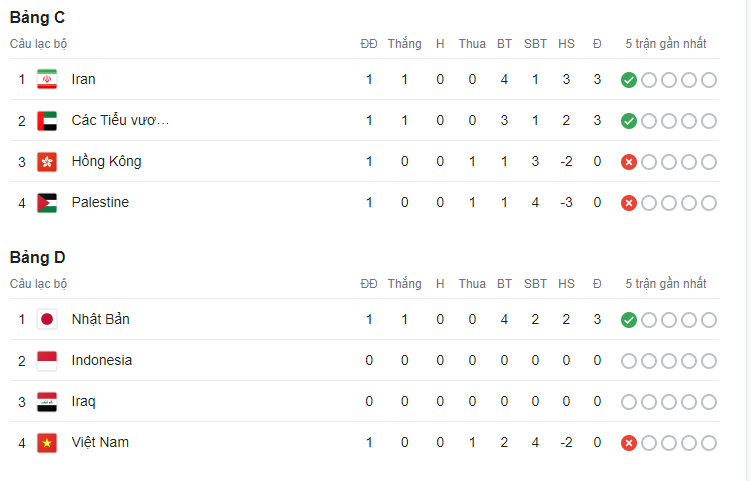
Task: Click the Palestine flag icon
Action: [47, 203]
